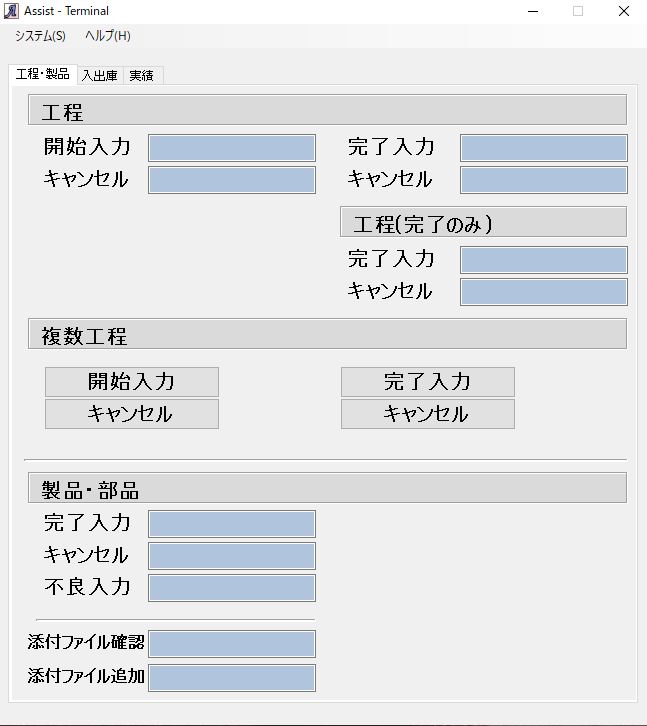
Task: Click the キャンセル field under 工程(完了のみ)
Action: [544, 292]
